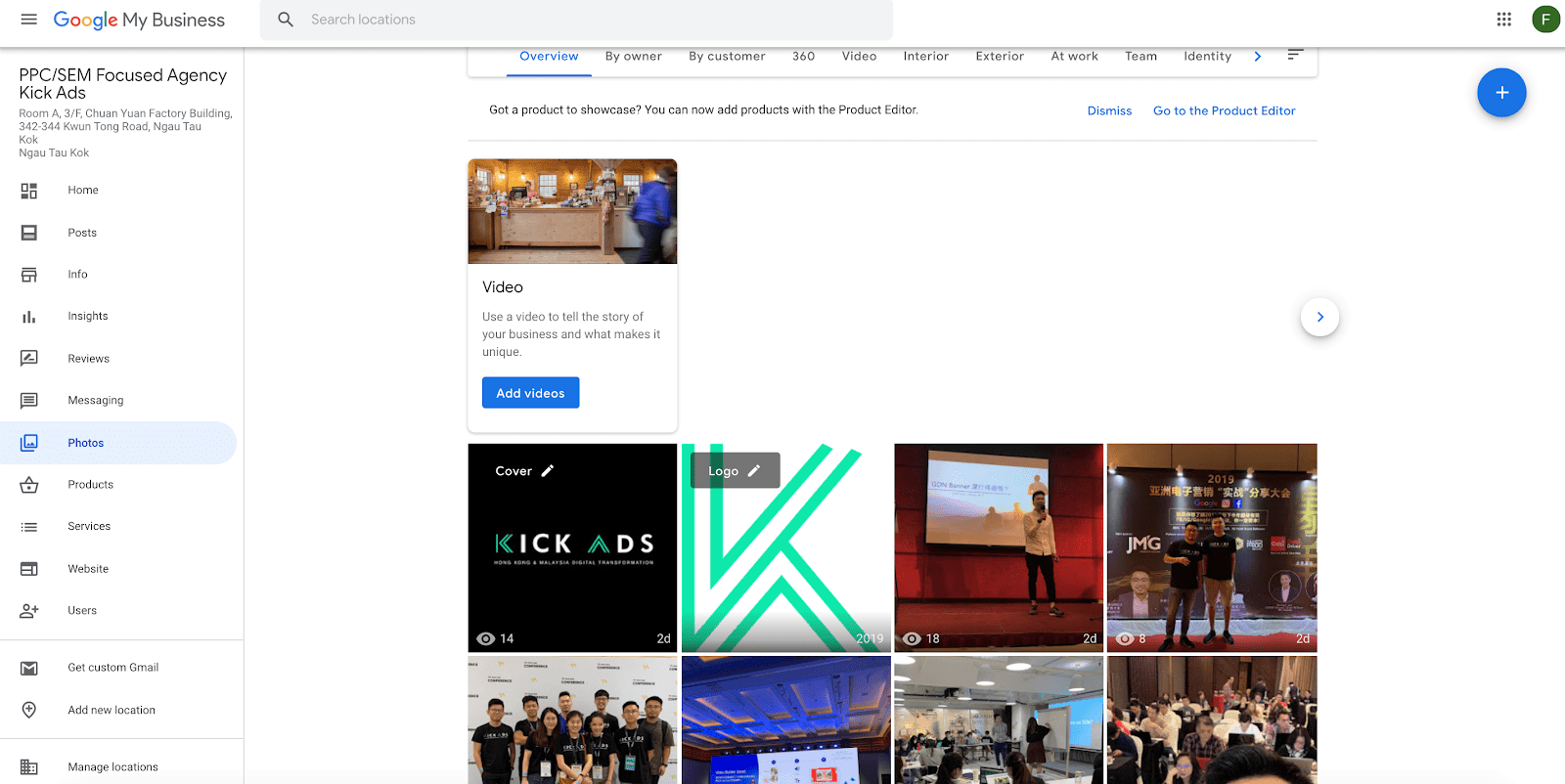The height and width of the screenshot is (784, 1565).
Task: Click the Products basket icon
Action: pyautogui.click(x=29, y=485)
